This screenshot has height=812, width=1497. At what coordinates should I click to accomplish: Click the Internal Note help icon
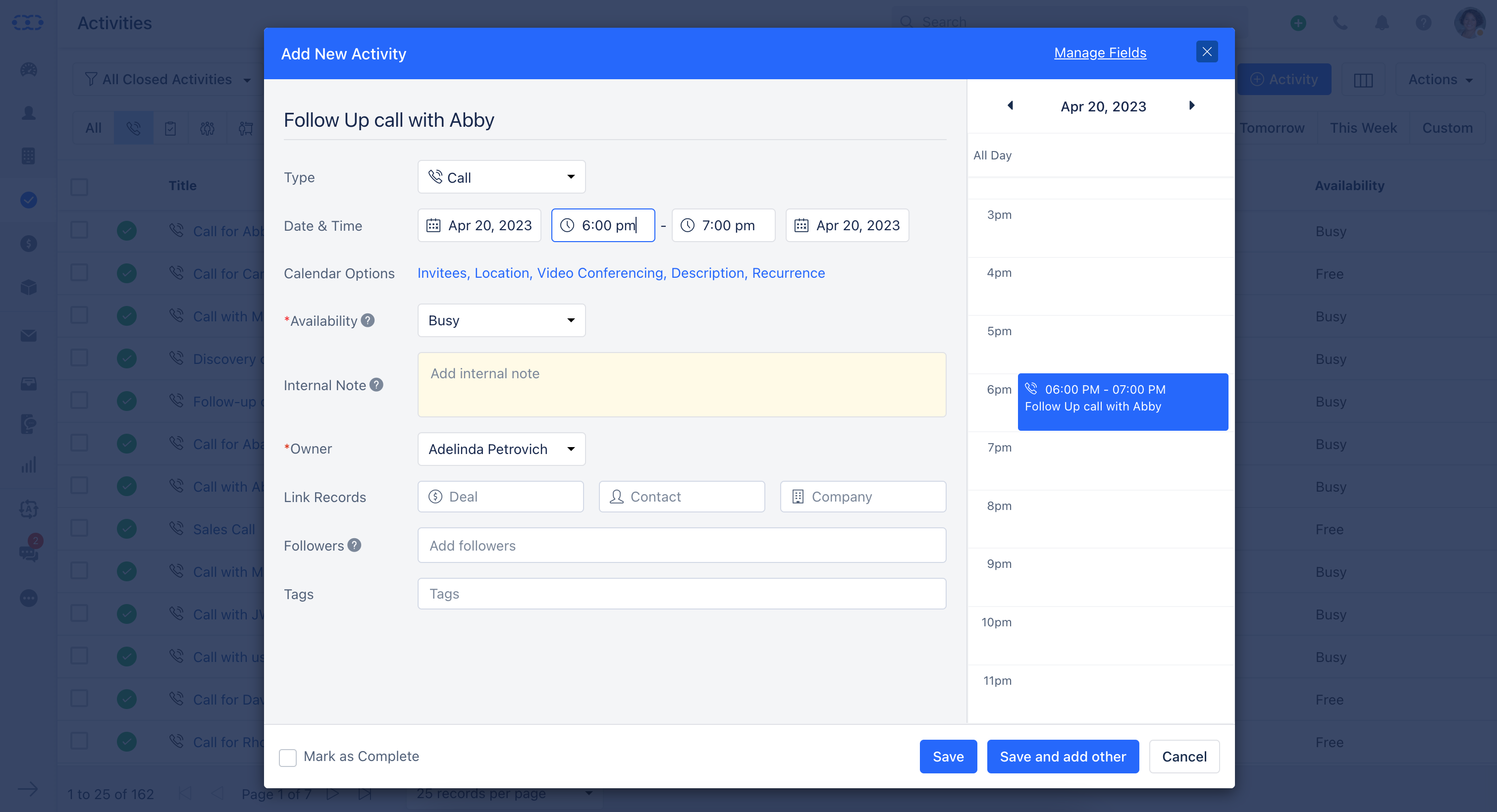coord(376,385)
